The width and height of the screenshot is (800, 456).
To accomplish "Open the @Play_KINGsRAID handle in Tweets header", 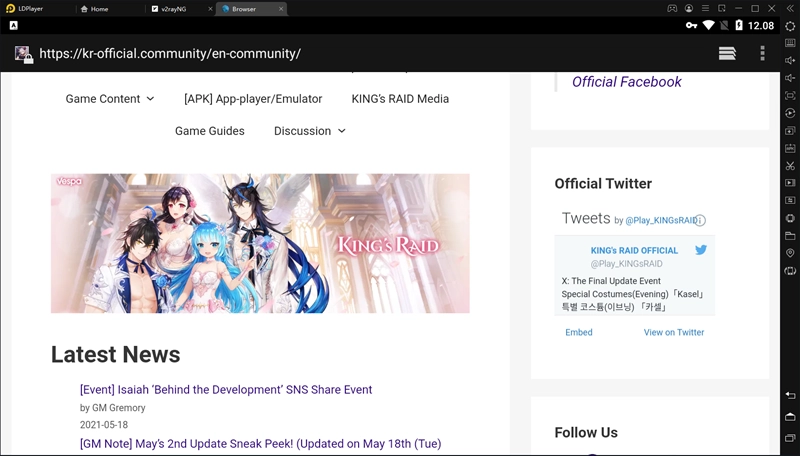I will (x=661, y=220).
